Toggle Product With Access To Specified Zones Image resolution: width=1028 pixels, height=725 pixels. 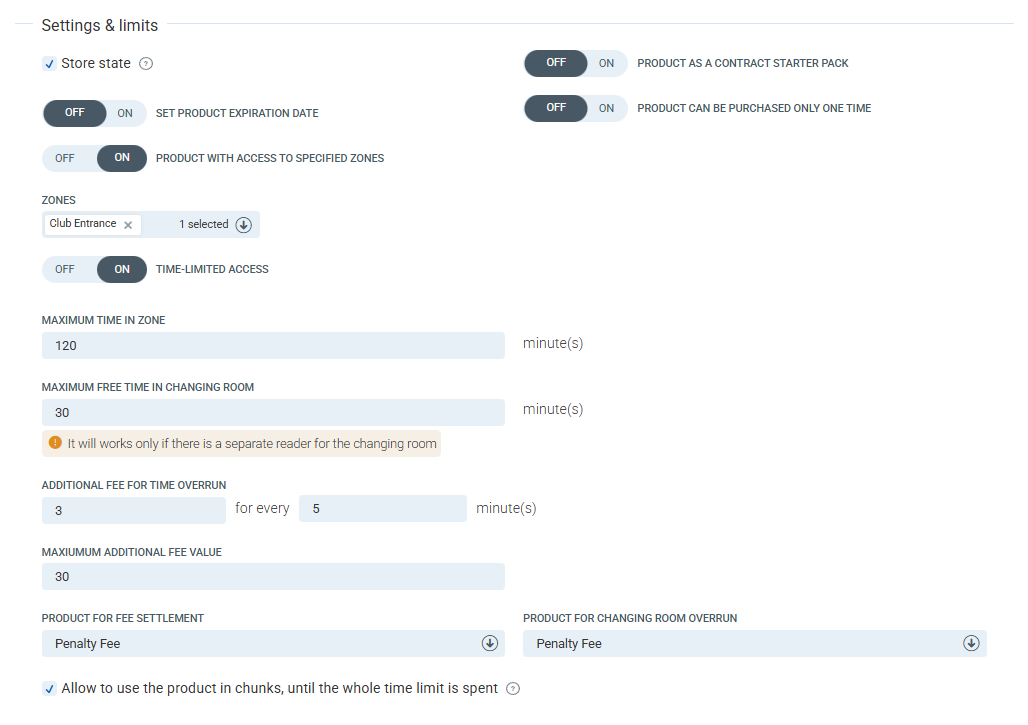click(x=65, y=158)
